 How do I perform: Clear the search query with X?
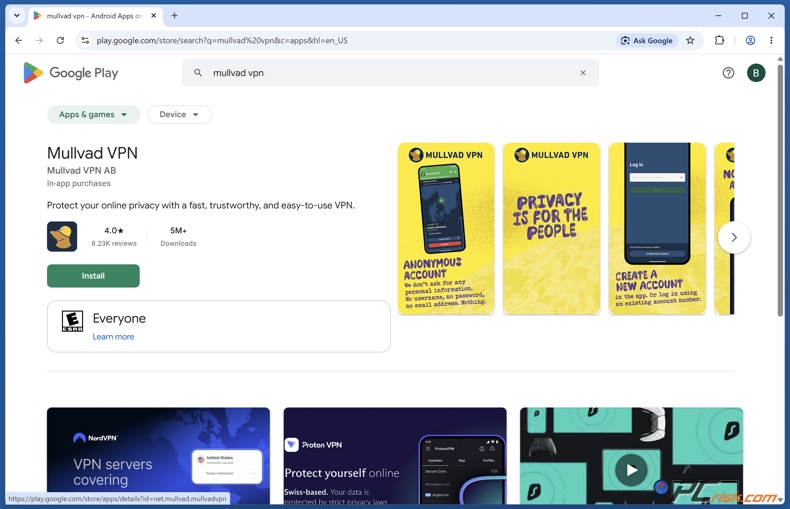tap(583, 73)
